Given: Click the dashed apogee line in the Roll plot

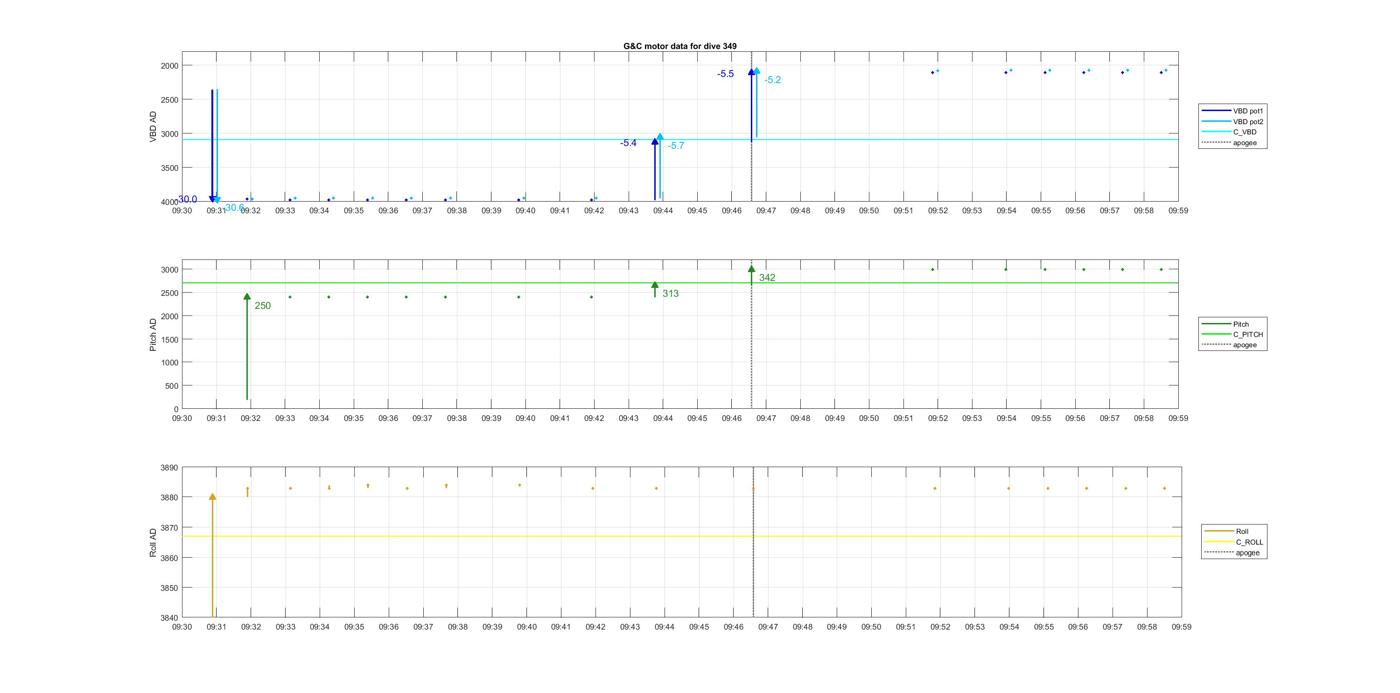Looking at the screenshot, I should (x=753, y=542).
